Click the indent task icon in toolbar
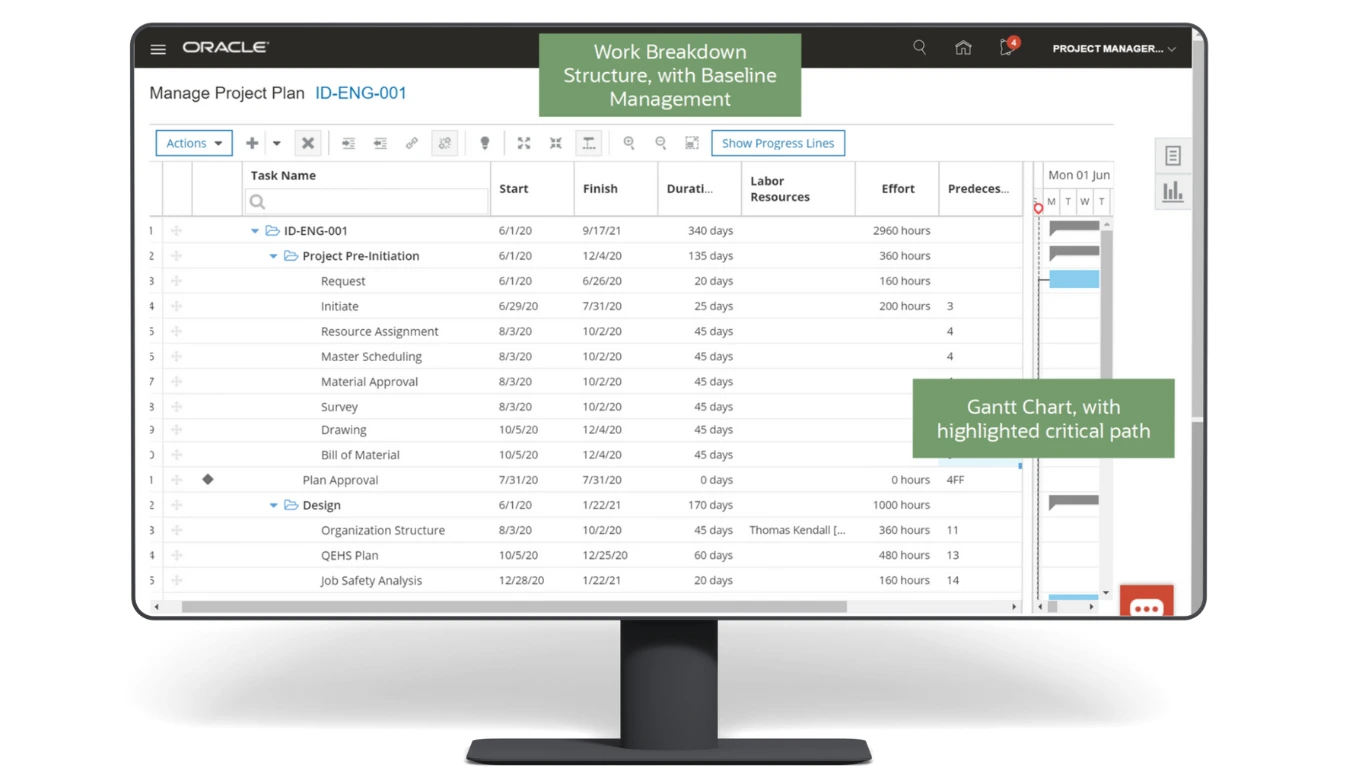The height and width of the screenshot is (768, 1366). 348,143
